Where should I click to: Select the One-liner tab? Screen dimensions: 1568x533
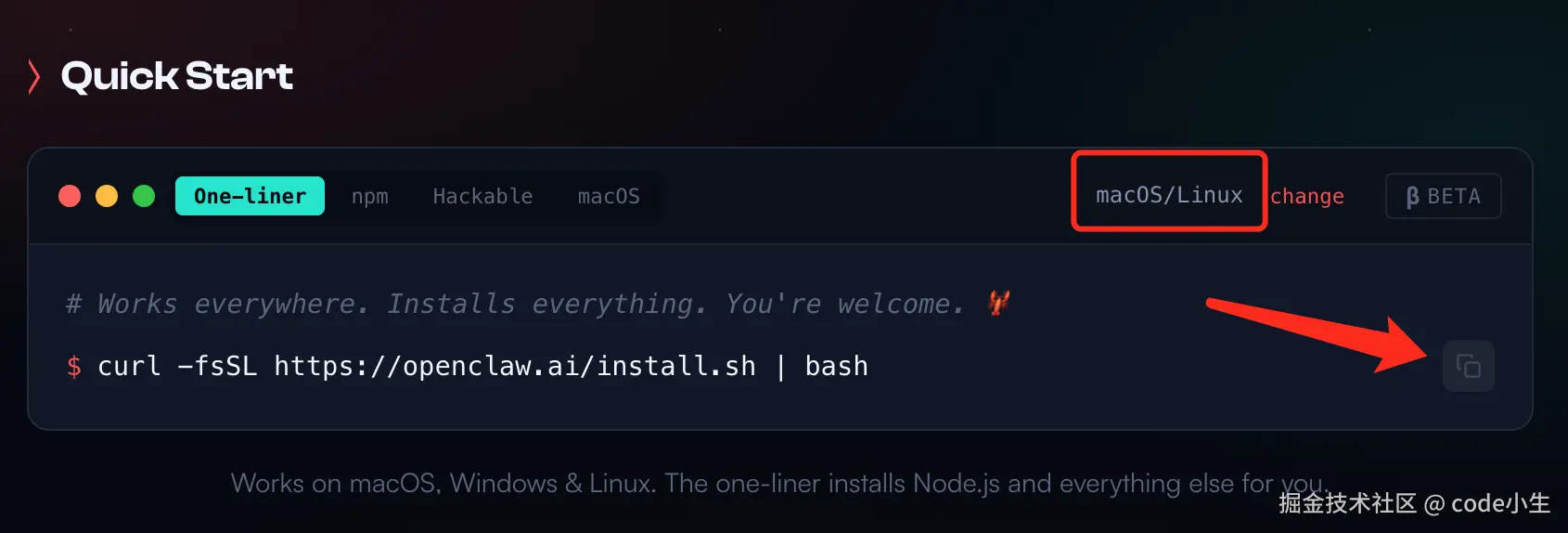point(250,196)
